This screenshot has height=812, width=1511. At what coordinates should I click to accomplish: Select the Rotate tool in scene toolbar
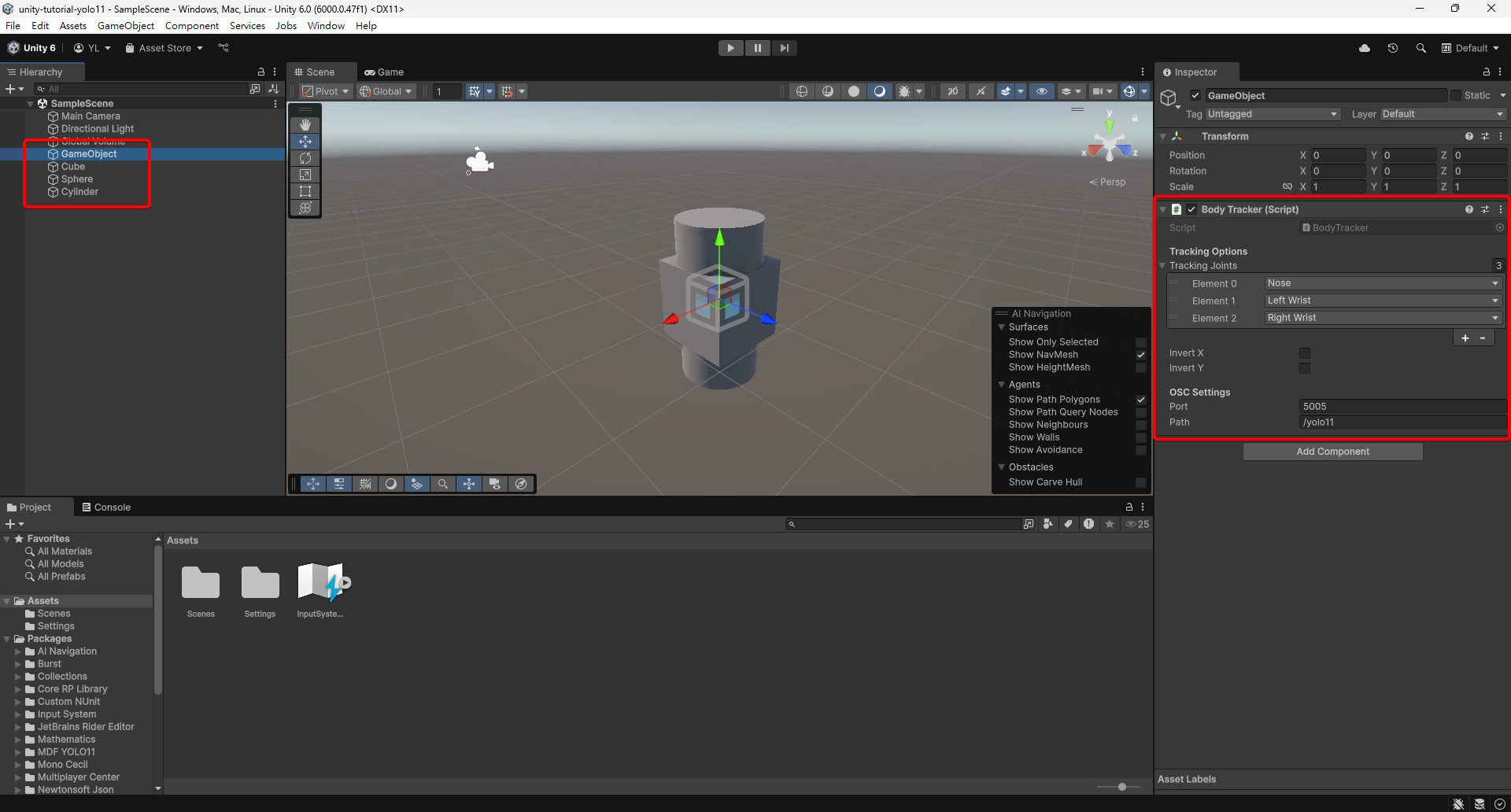305,158
